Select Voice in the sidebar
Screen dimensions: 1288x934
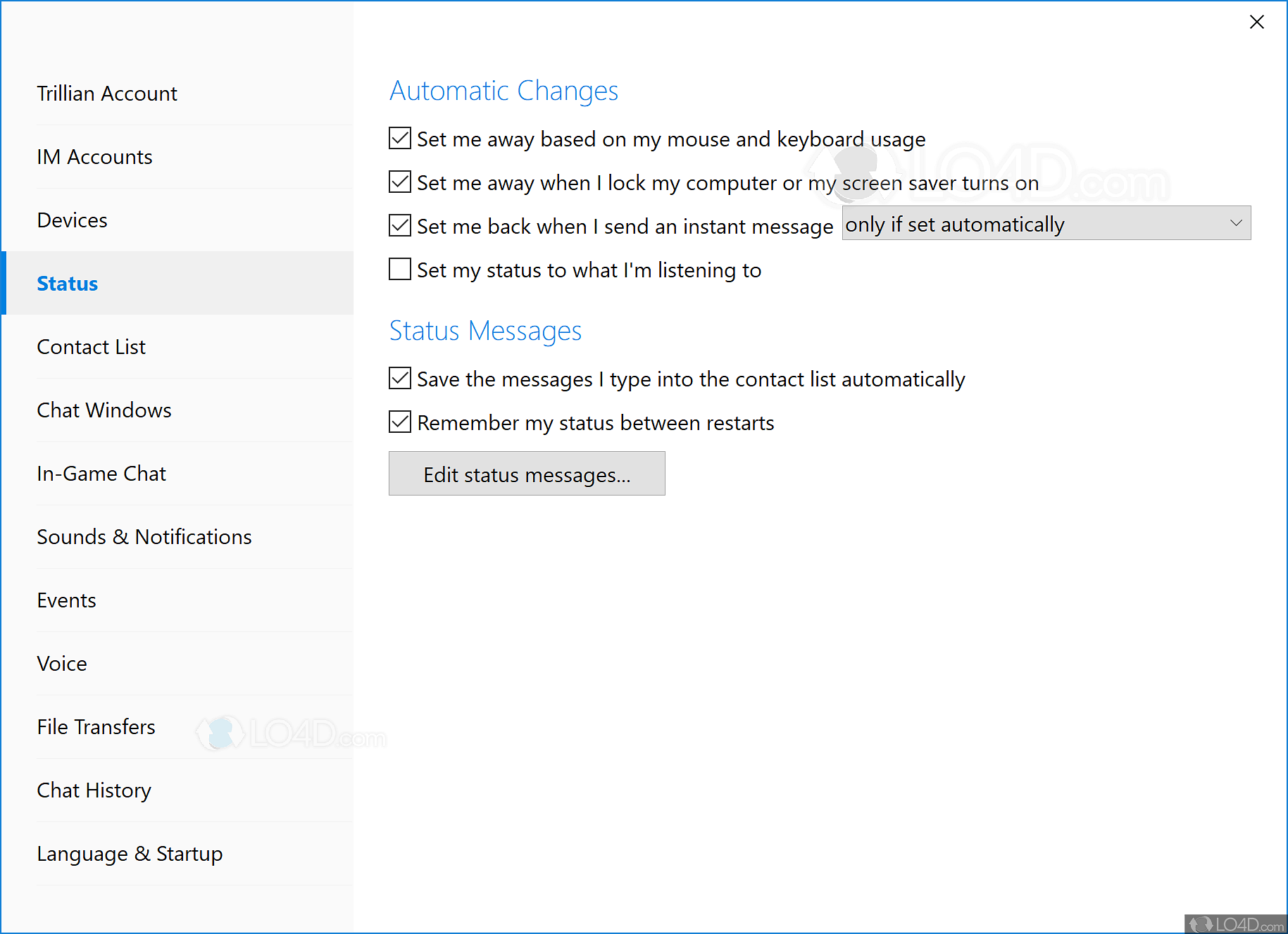point(177,664)
